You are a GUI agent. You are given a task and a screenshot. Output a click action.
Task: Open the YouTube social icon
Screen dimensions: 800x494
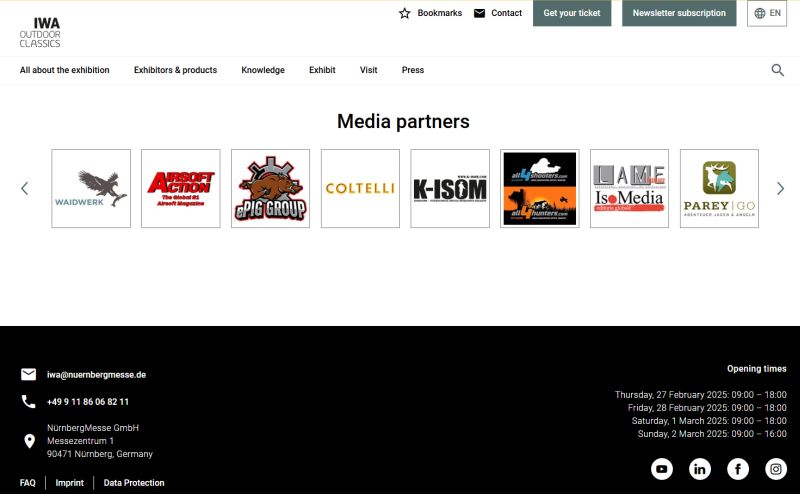click(x=662, y=469)
